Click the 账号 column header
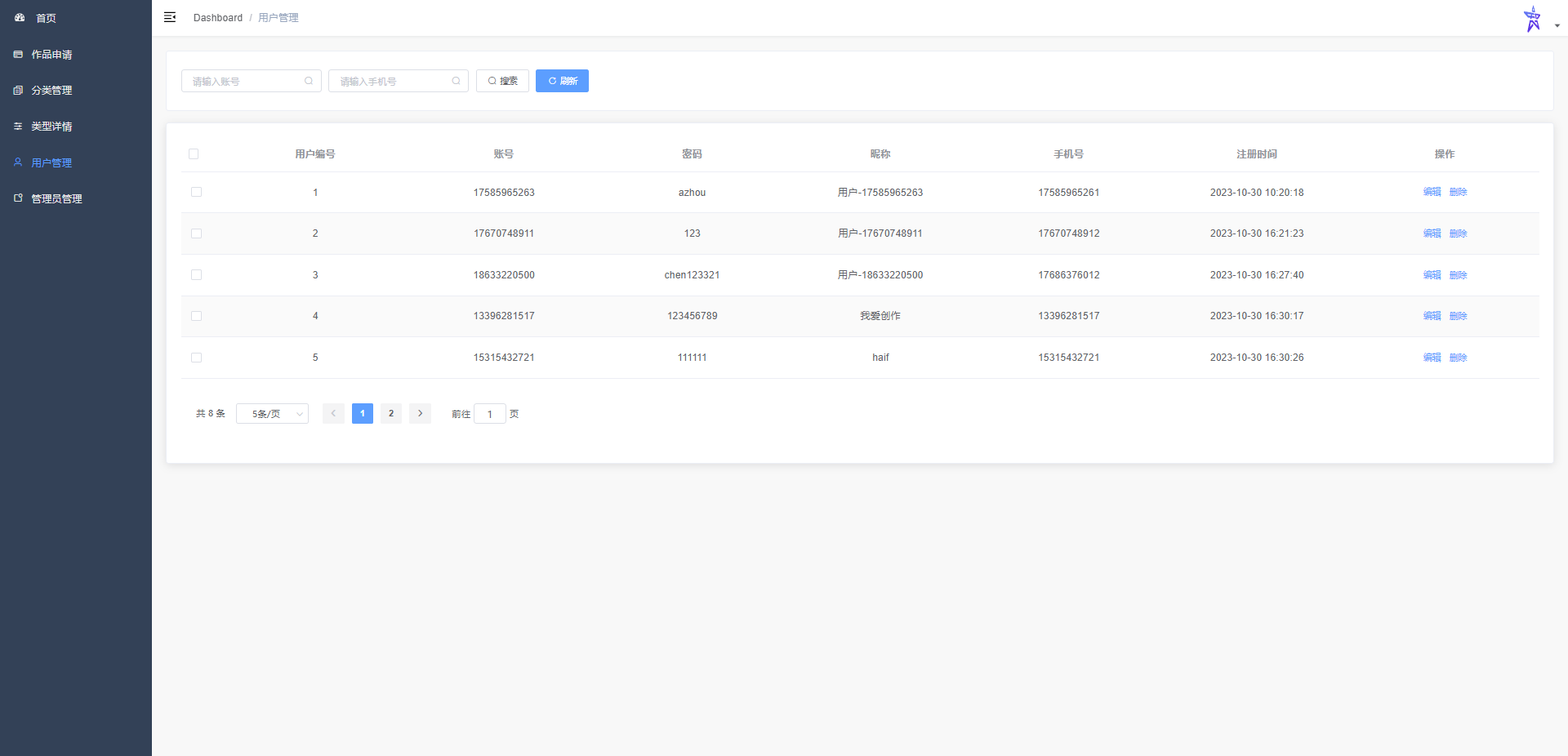1568x756 pixels. point(504,153)
